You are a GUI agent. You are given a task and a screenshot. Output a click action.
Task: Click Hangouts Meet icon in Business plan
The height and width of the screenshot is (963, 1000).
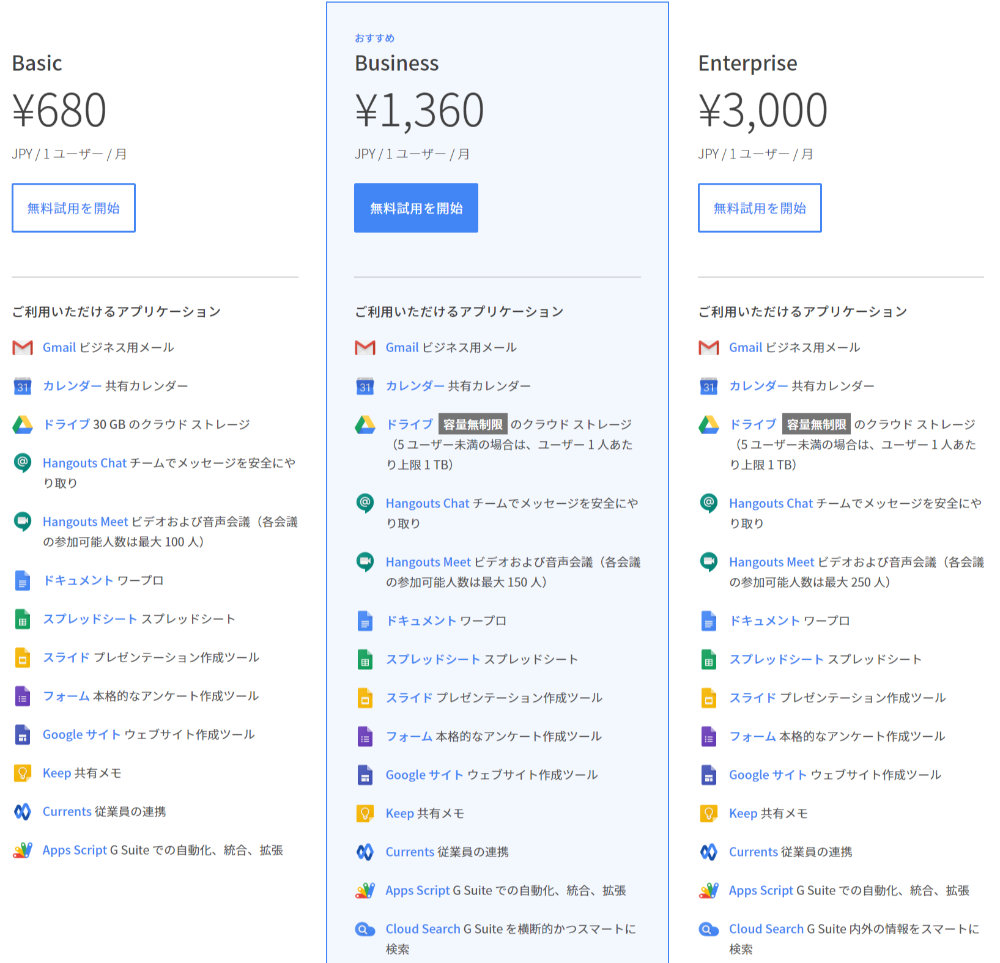point(365,562)
